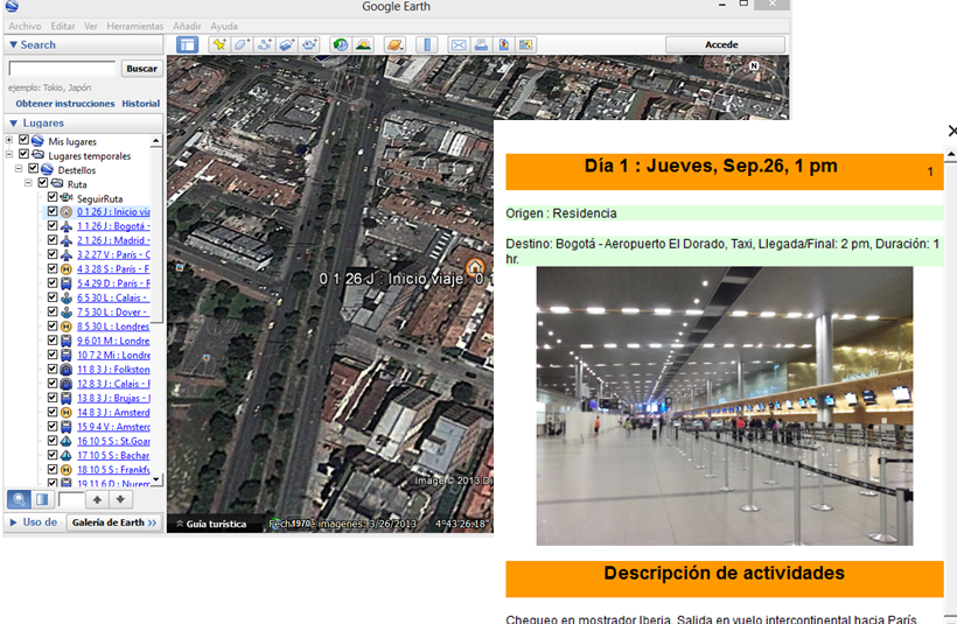Collapse the Ruta folder node
The height and width of the screenshot is (624, 957).
[28, 183]
